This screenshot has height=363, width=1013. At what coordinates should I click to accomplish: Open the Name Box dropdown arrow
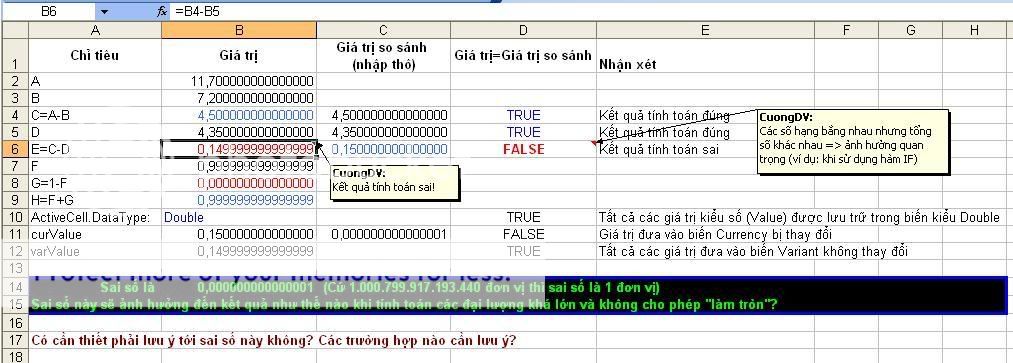coord(105,11)
